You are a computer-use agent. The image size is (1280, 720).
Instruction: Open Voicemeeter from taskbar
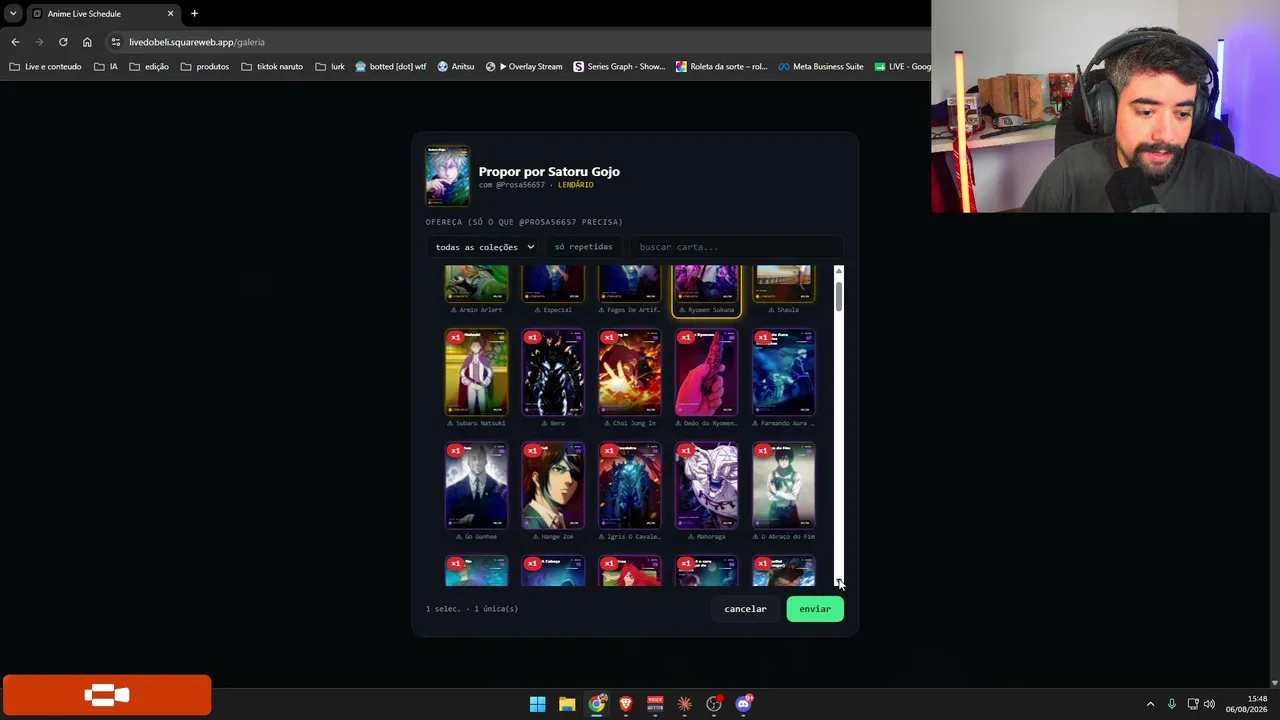655,704
